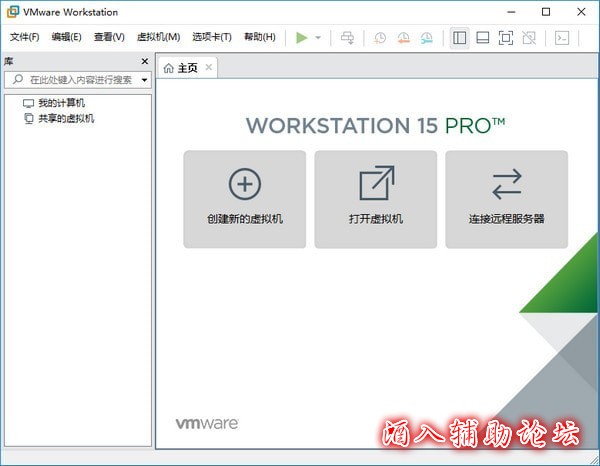This screenshot has width=600, height=466.
Task: Toggle Unity mode icon
Action: (x=528, y=38)
